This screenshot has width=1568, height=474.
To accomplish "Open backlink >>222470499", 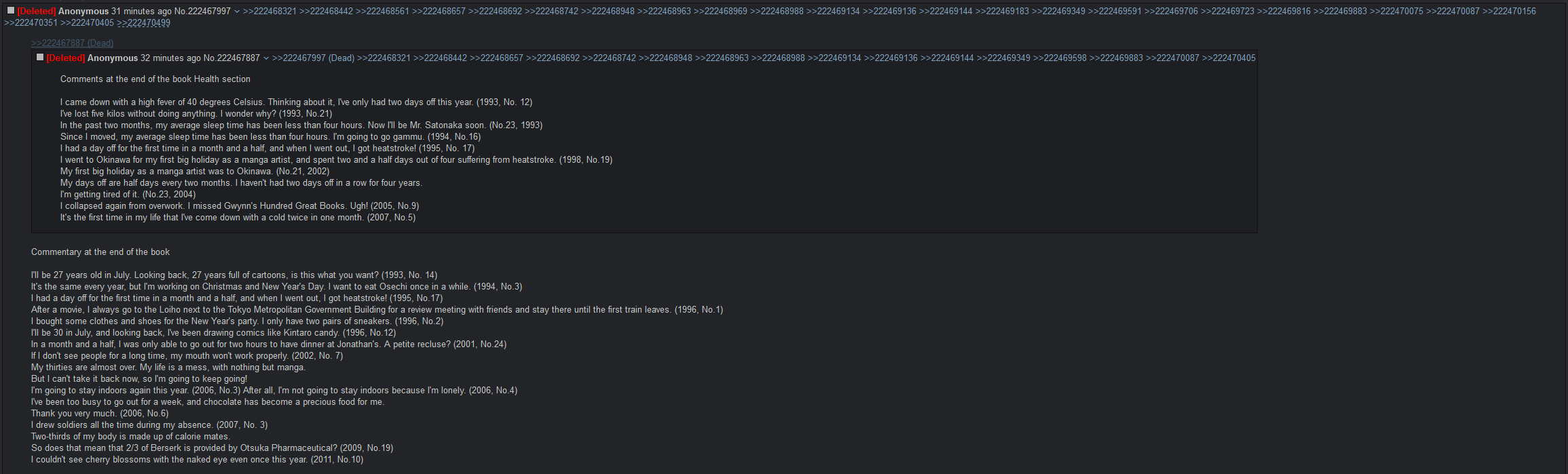I will pyautogui.click(x=143, y=23).
